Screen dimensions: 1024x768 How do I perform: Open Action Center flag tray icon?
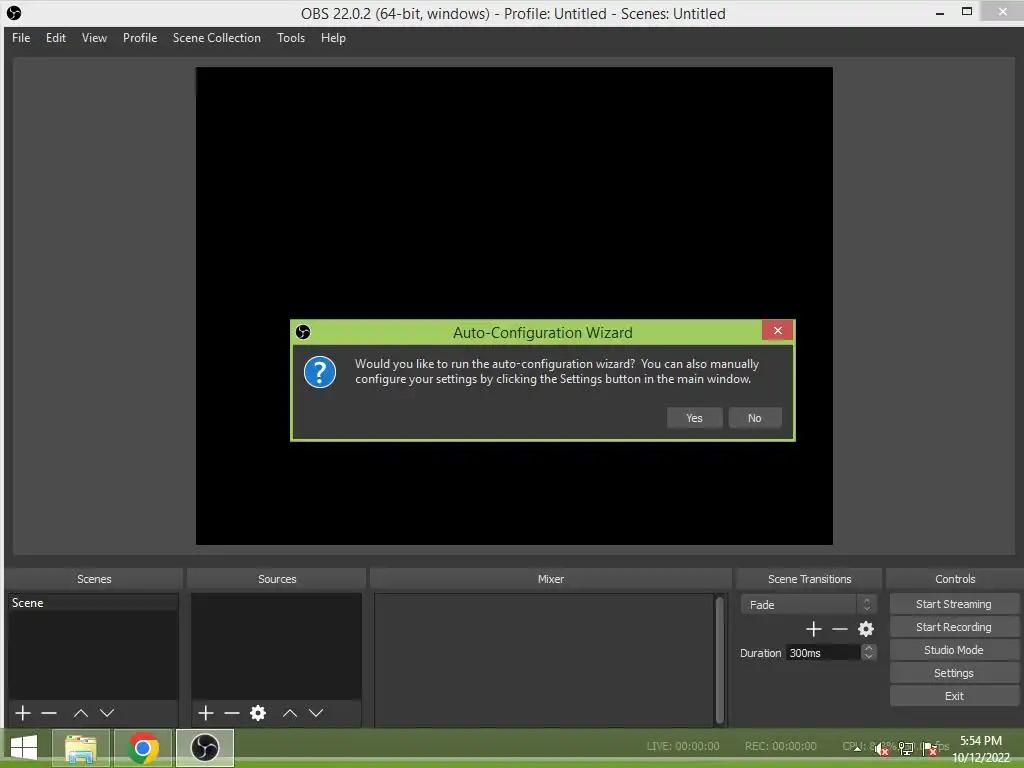[929, 748]
